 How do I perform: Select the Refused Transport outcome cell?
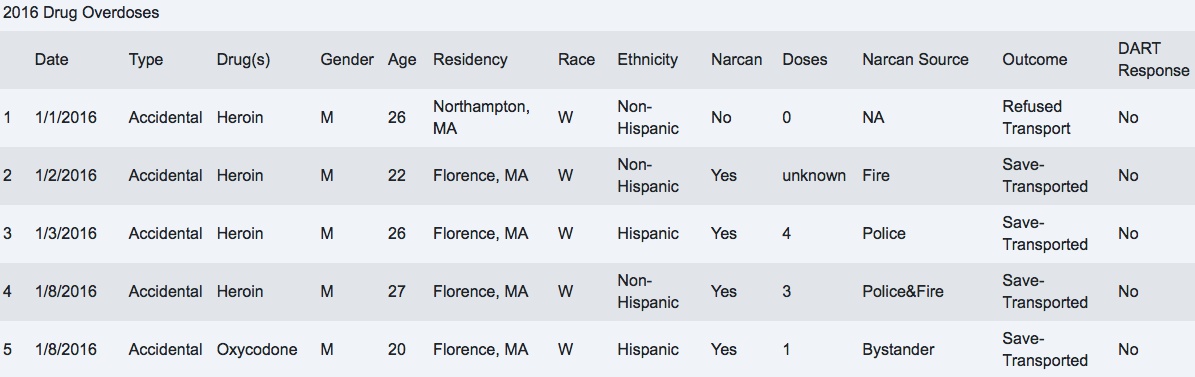pyautogui.click(x=1036, y=117)
